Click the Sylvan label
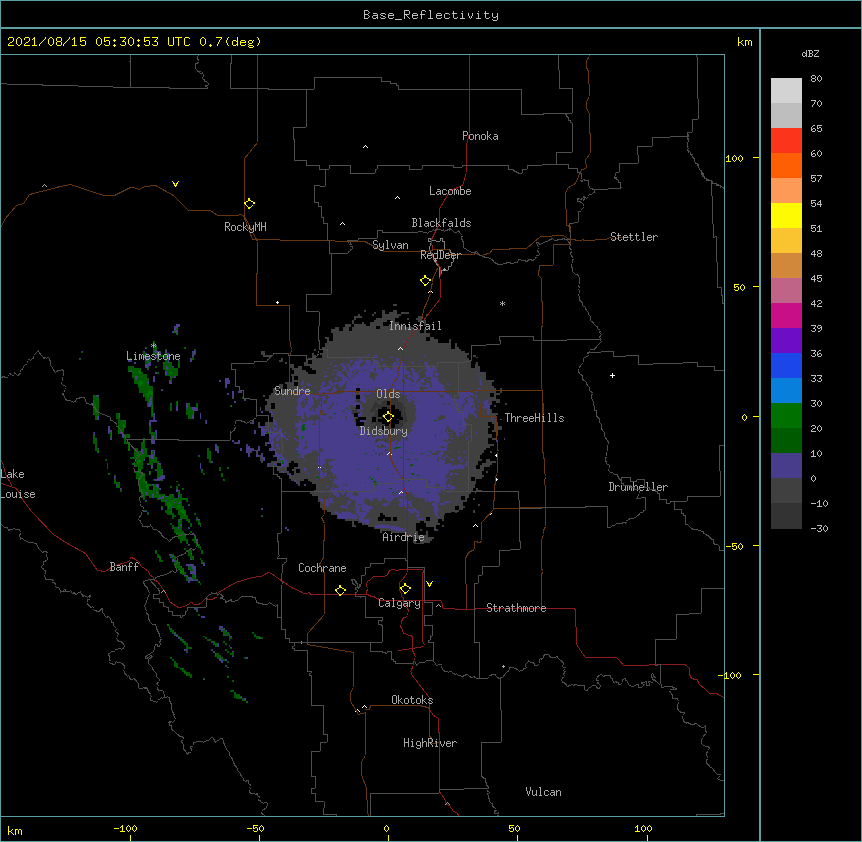The height and width of the screenshot is (842, 862). click(x=390, y=245)
